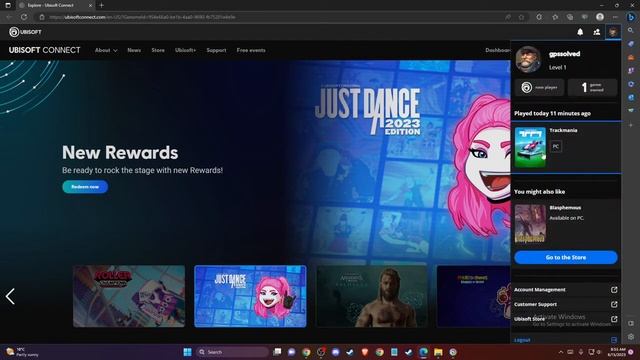Click the Customer Support link

pos(536,304)
